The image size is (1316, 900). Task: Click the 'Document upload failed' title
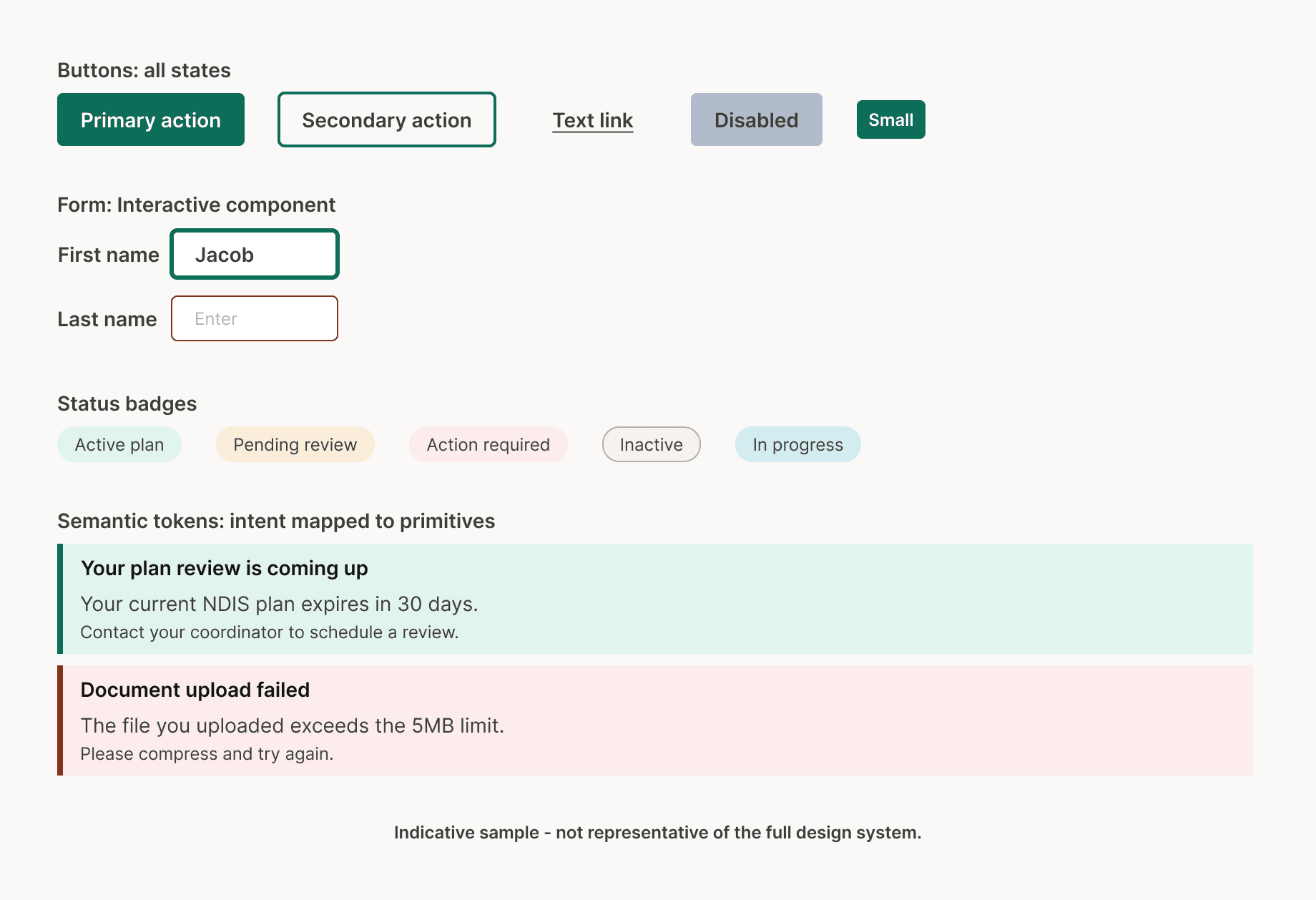click(x=195, y=690)
